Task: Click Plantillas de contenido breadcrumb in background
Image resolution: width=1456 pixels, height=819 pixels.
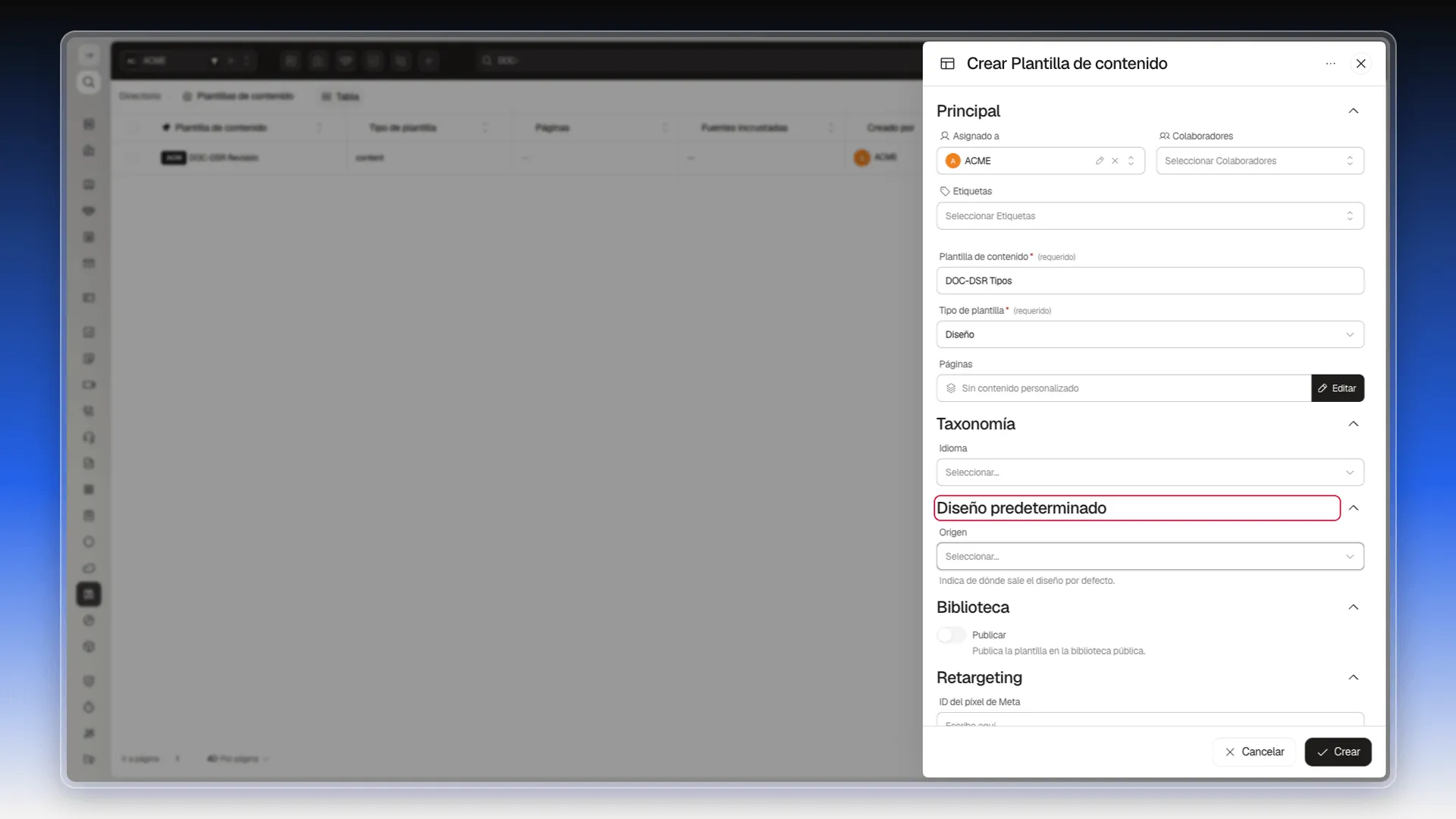Action: [238, 96]
